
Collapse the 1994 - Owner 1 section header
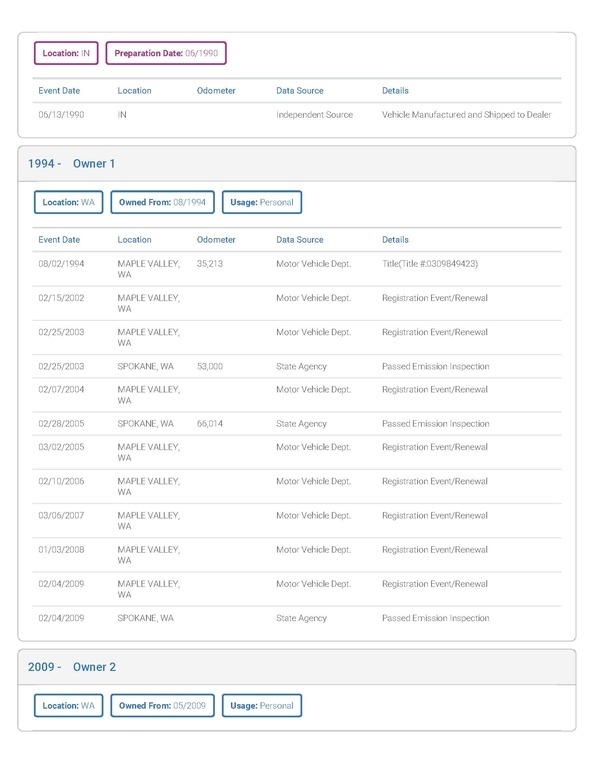tap(297, 164)
